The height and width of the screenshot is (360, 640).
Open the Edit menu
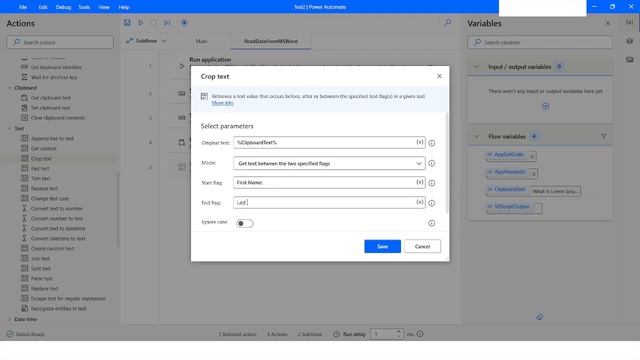pos(43,7)
